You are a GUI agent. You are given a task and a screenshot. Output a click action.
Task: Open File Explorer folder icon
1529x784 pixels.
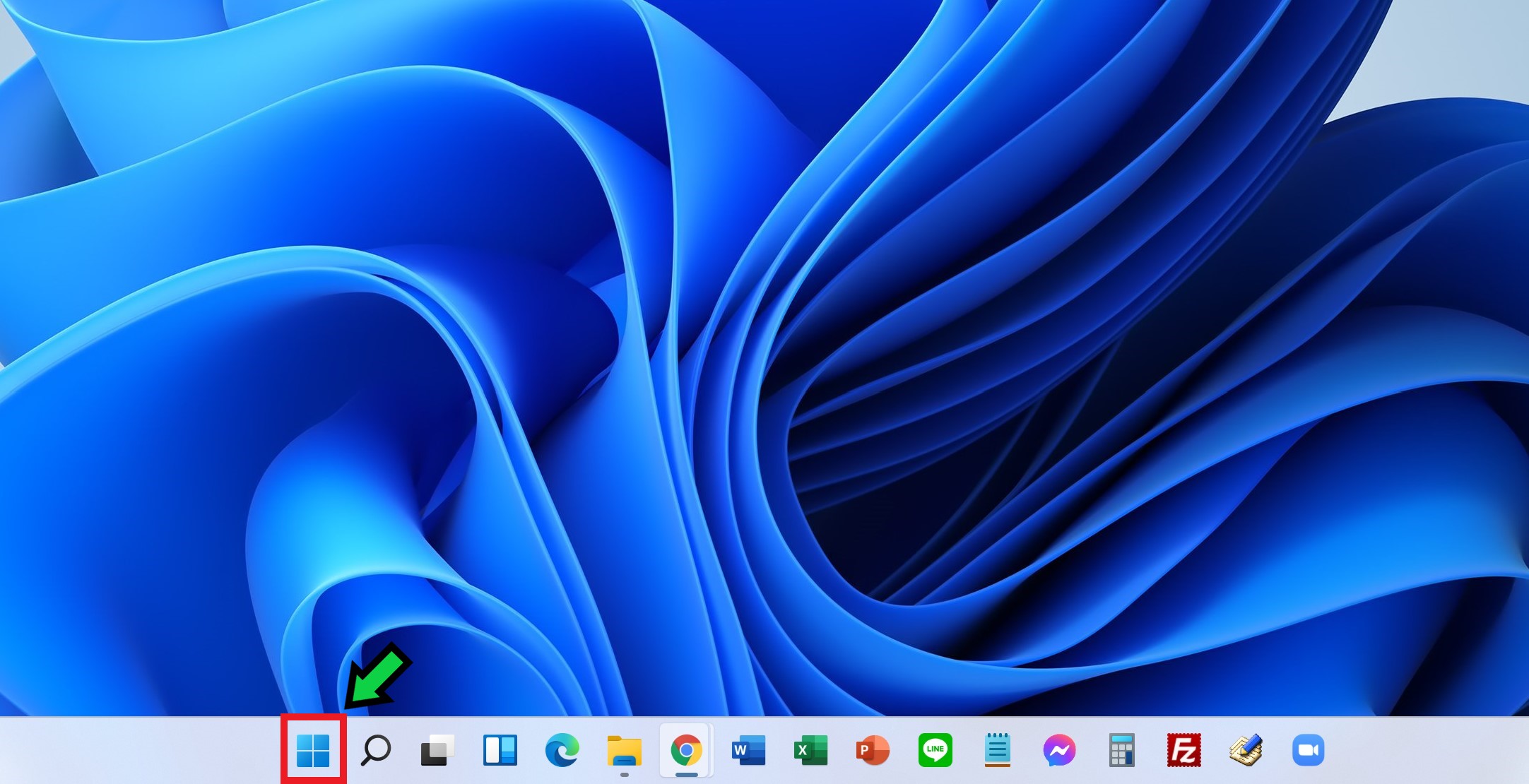pyautogui.click(x=624, y=751)
